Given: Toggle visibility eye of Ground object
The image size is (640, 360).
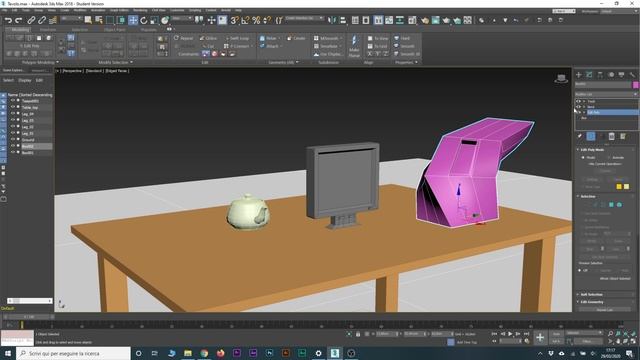Looking at the screenshot, I should click(13, 140).
